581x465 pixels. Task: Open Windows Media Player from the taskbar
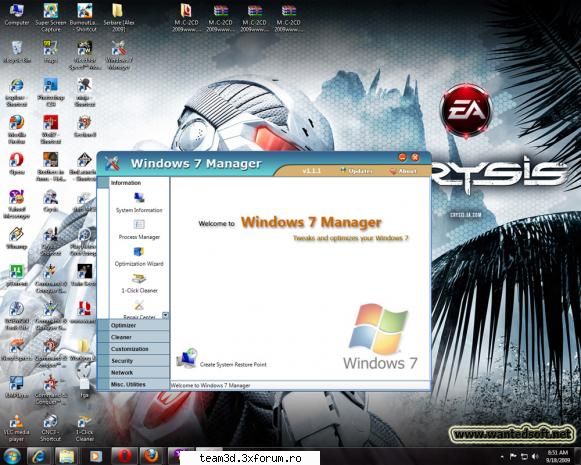pyautogui.click(x=95, y=456)
